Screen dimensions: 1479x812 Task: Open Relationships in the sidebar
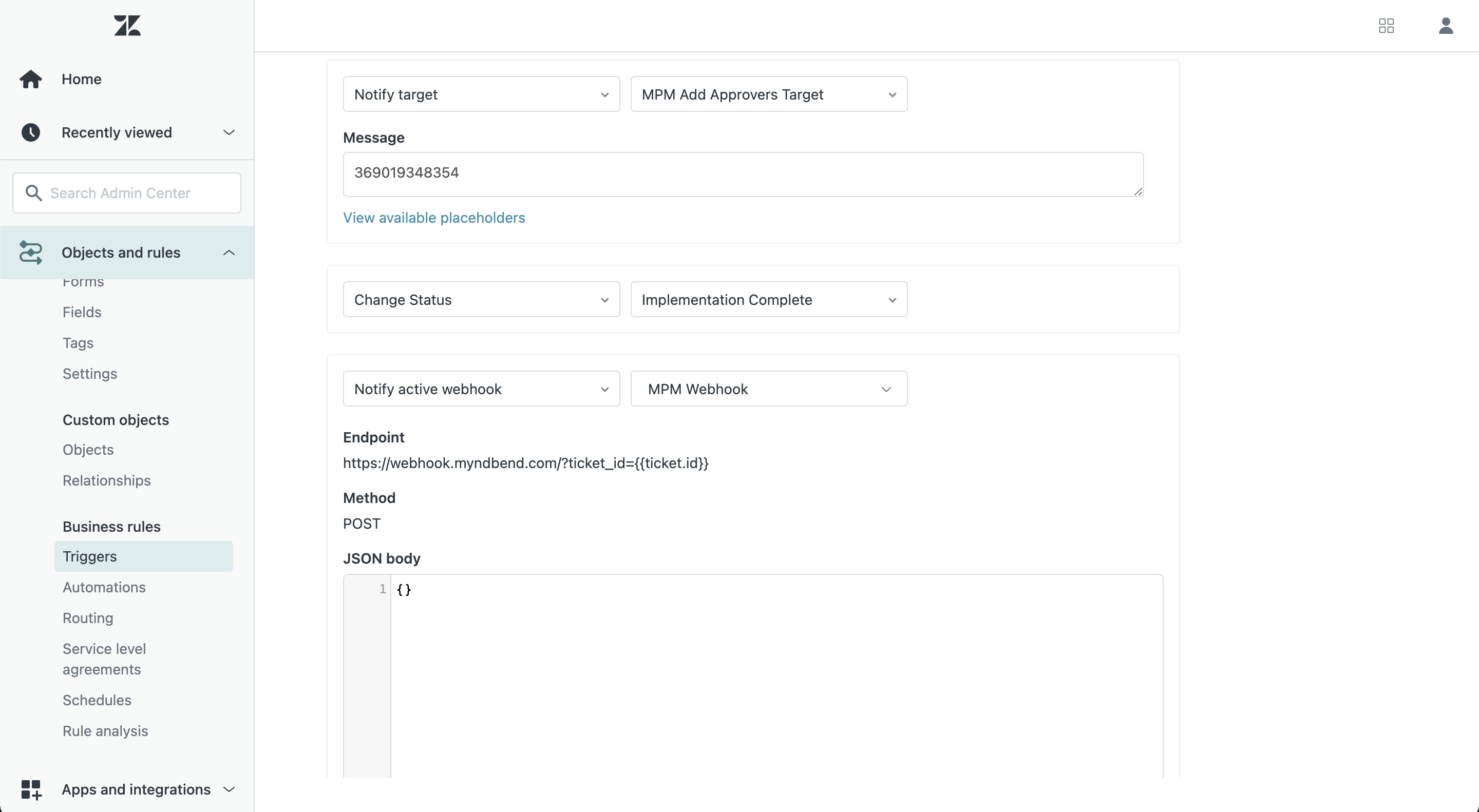point(106,481)
